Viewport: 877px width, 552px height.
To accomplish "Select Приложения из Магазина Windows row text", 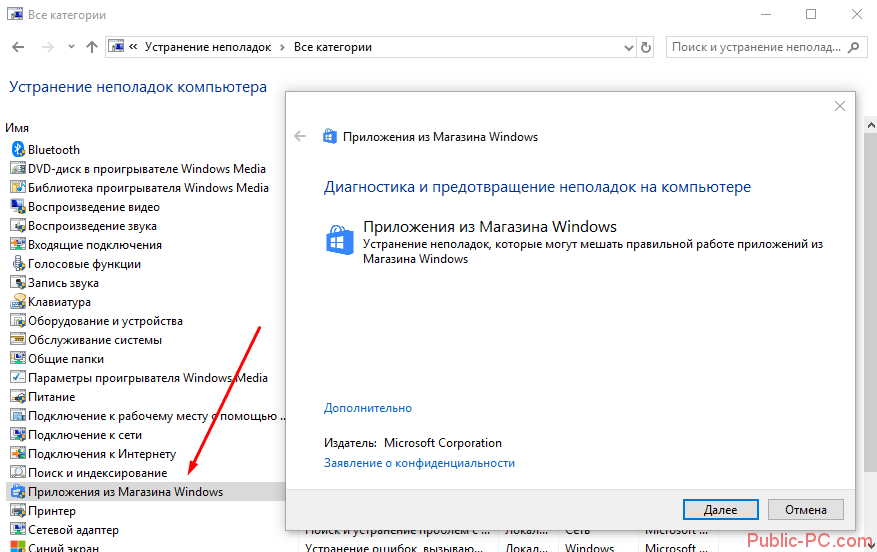I will pyautogui.click(x=125, y=492).
